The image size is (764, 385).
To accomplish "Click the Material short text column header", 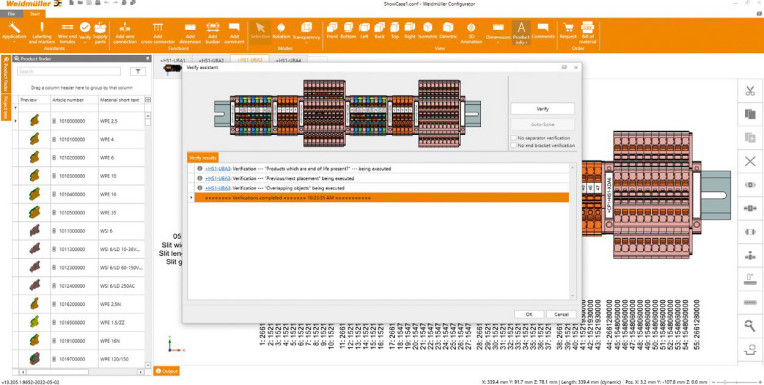I will click(x=121, y=100).
